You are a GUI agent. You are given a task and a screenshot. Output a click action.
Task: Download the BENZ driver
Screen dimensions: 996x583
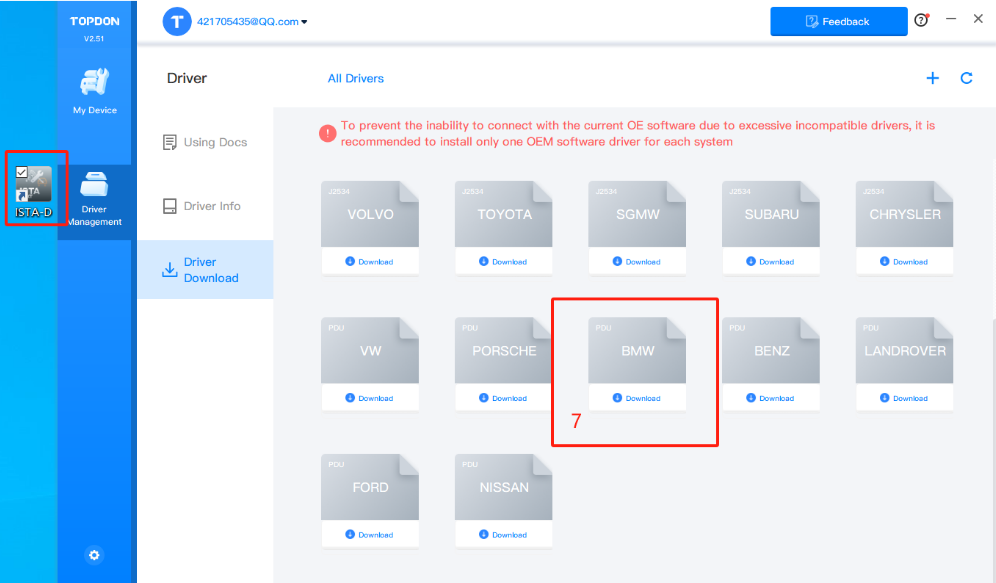pos(771,398)
